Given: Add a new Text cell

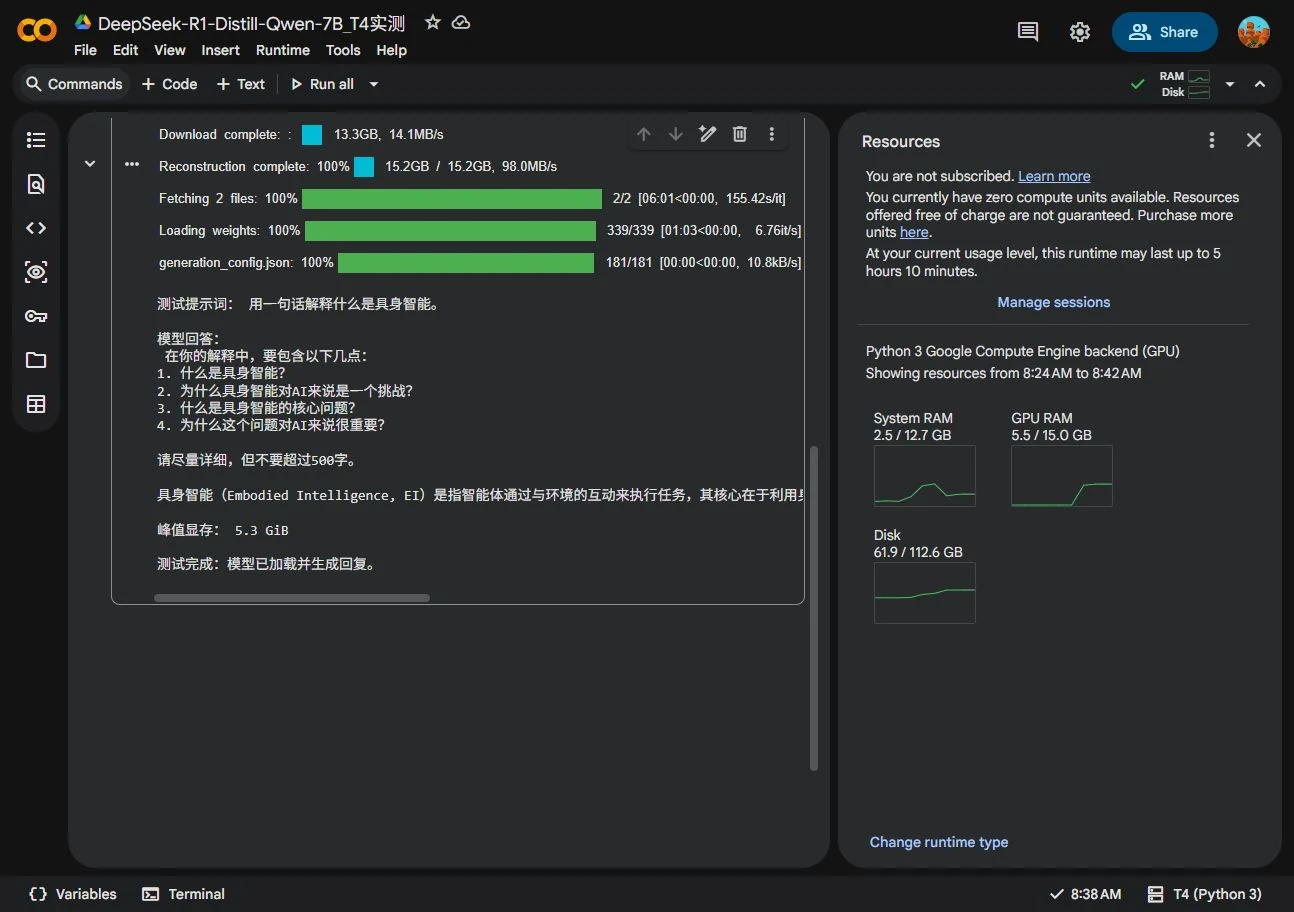Looking at the screenshot, I should tap(241, 84).
